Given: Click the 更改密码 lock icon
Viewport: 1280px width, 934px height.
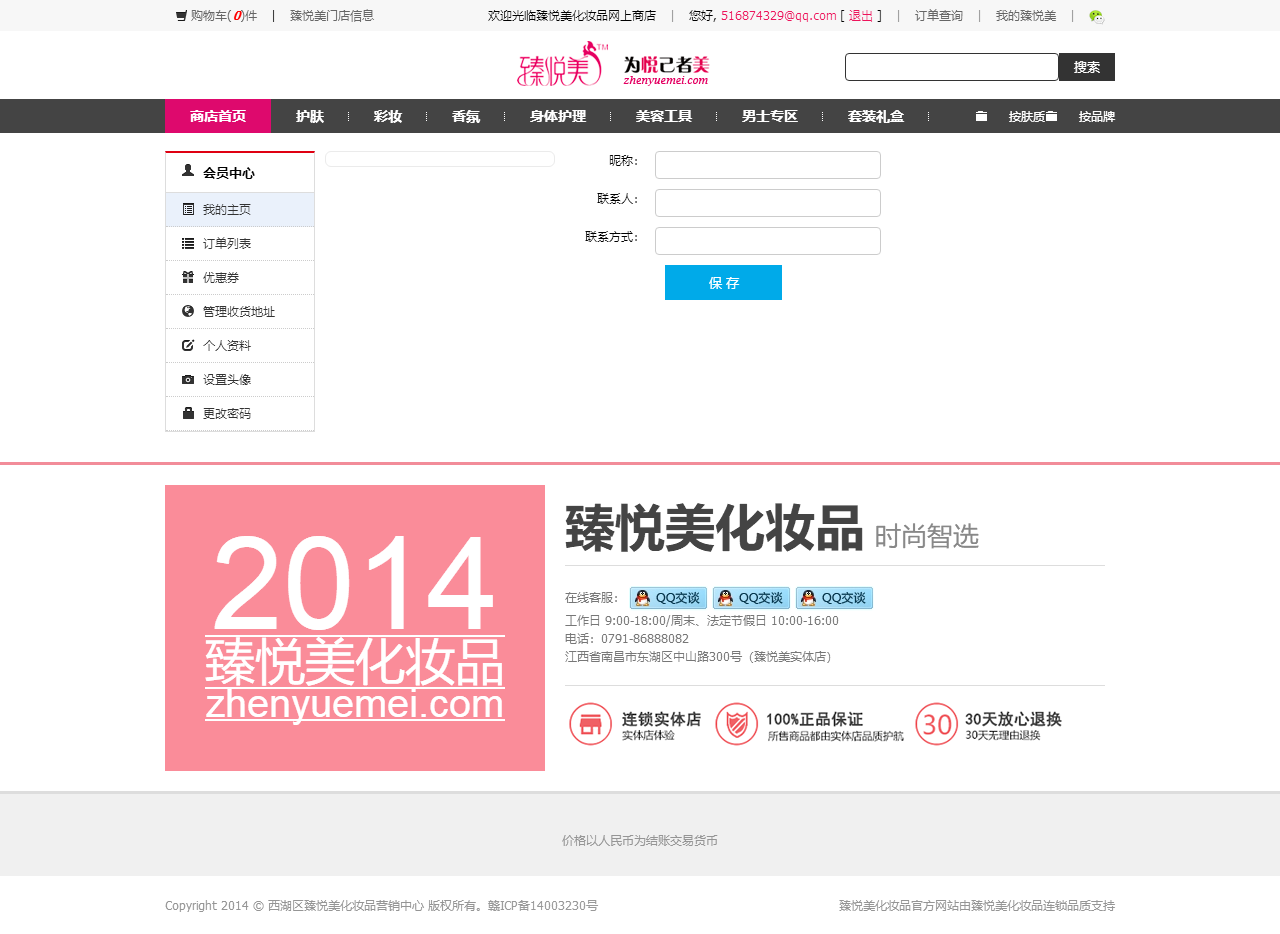Looking at the screenshot, I should (188, 414).
